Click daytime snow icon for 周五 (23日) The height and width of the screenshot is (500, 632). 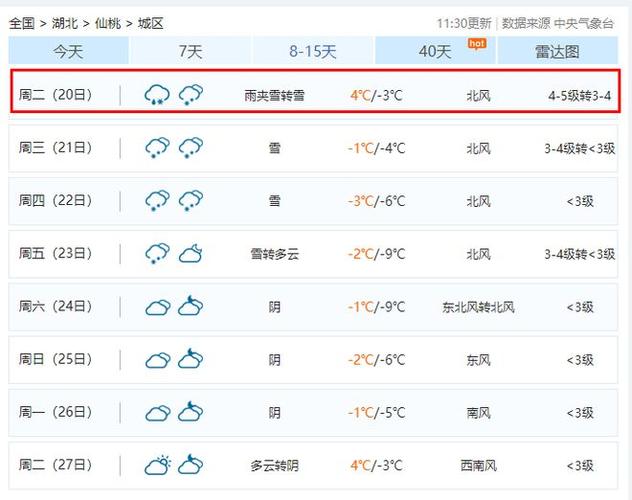pos(157,253)
